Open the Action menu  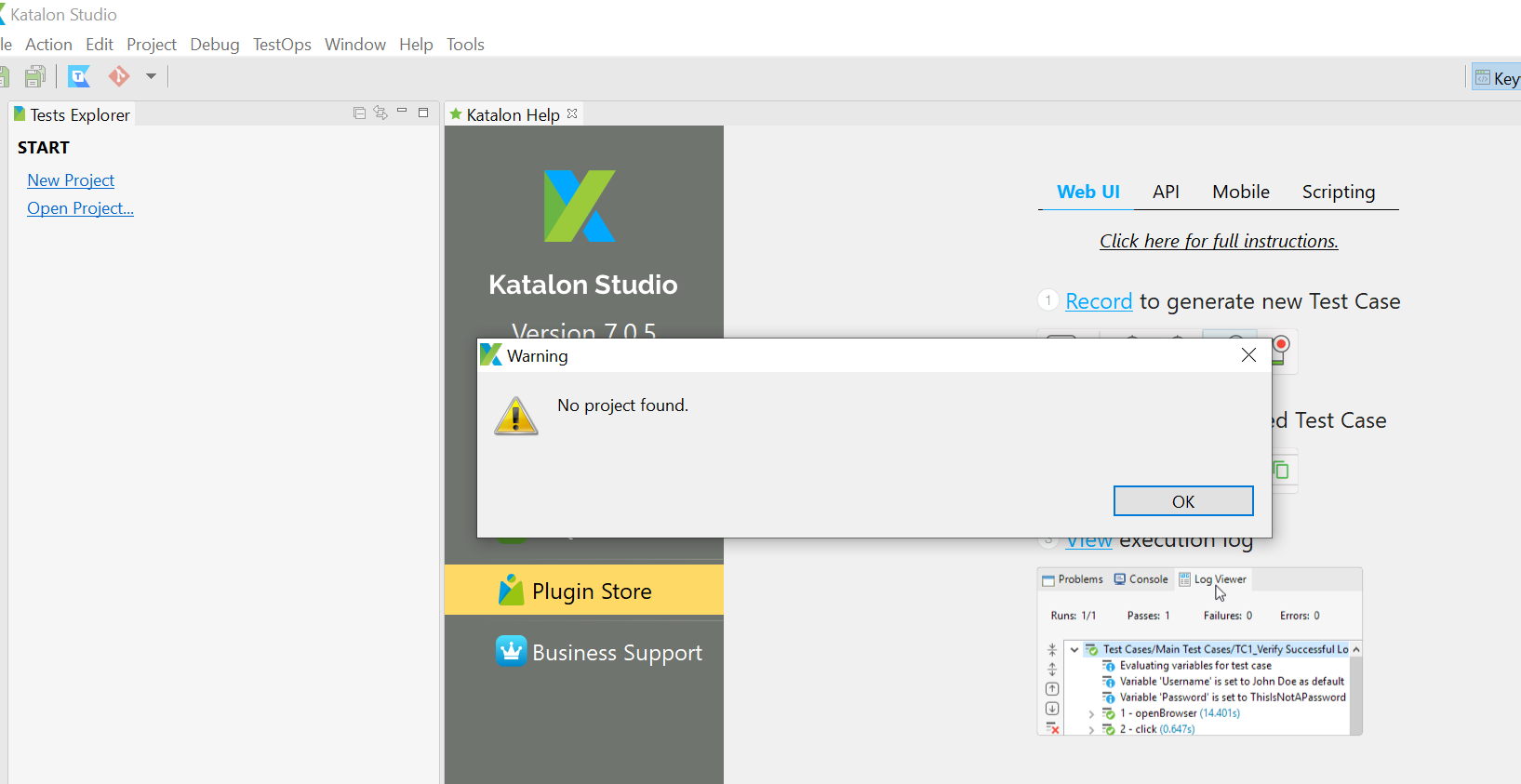48,45
